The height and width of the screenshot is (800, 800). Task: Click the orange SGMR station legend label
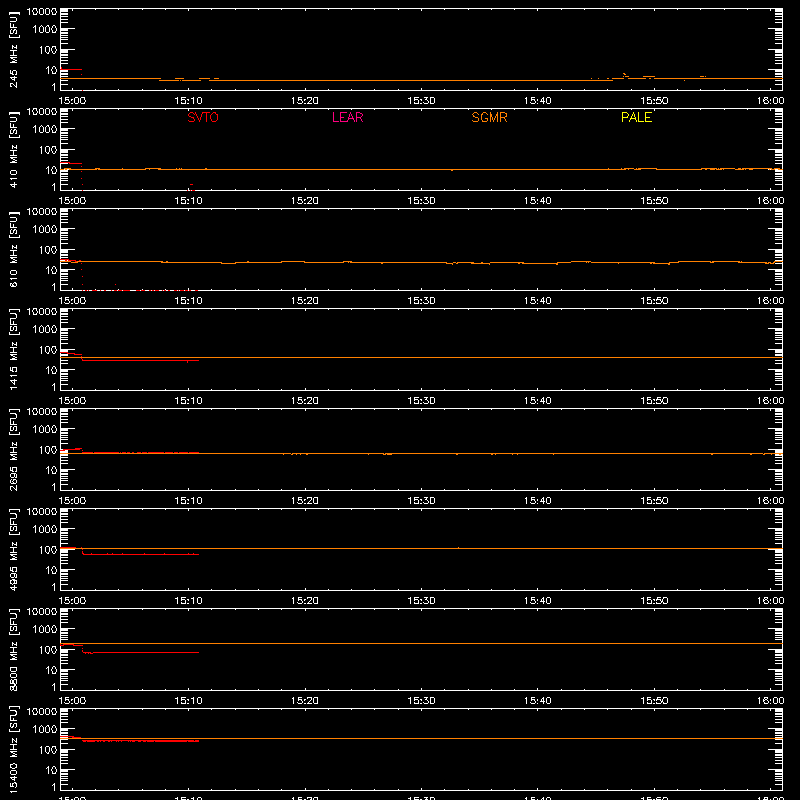pos(489,117)
